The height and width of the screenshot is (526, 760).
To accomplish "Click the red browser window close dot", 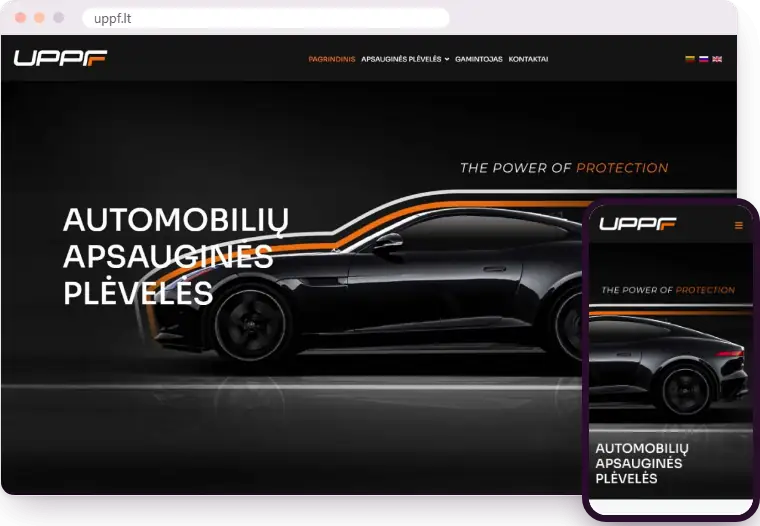I will point(20,18).
